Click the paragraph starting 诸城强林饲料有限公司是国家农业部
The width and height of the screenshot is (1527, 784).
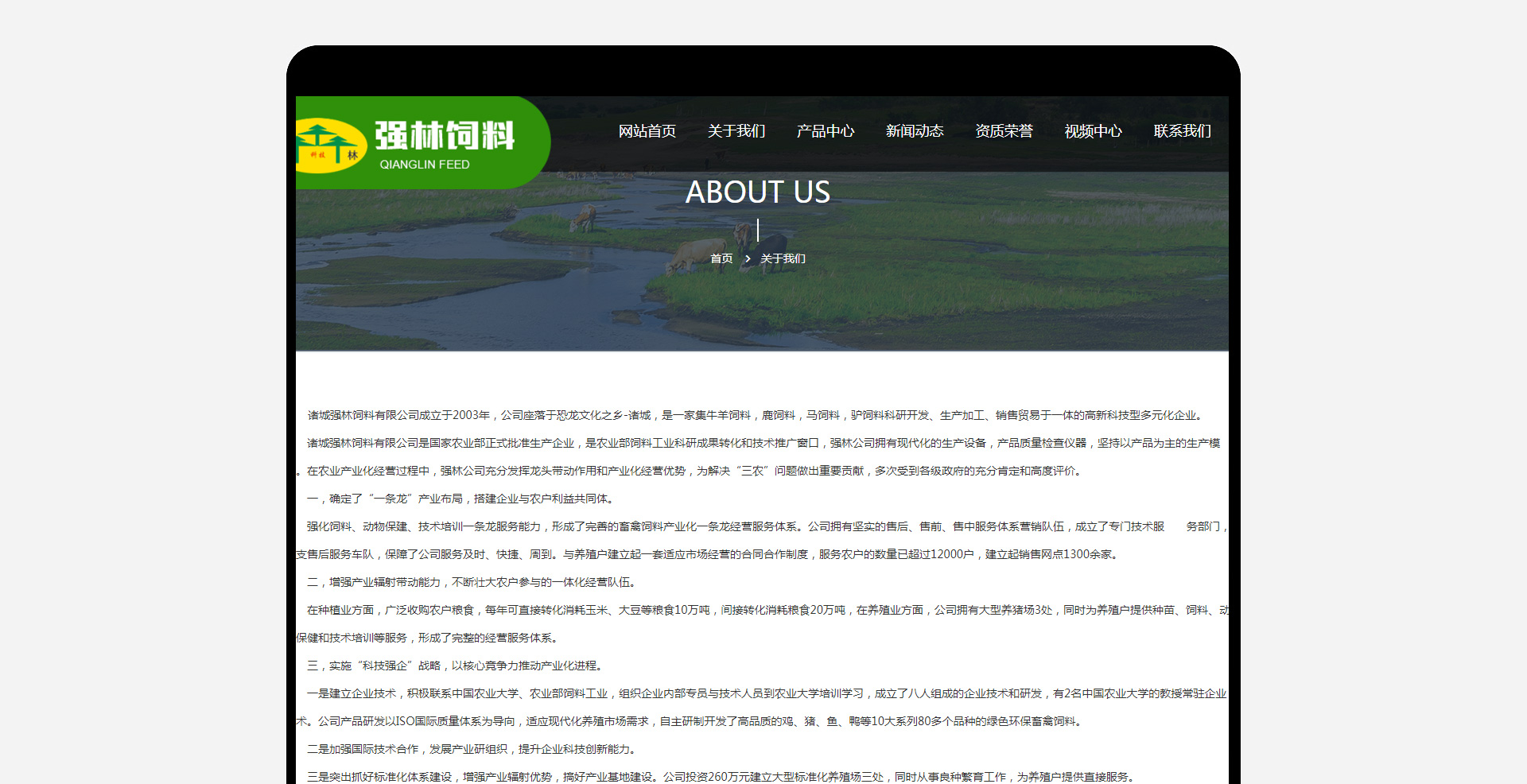[x=763, y=443]
